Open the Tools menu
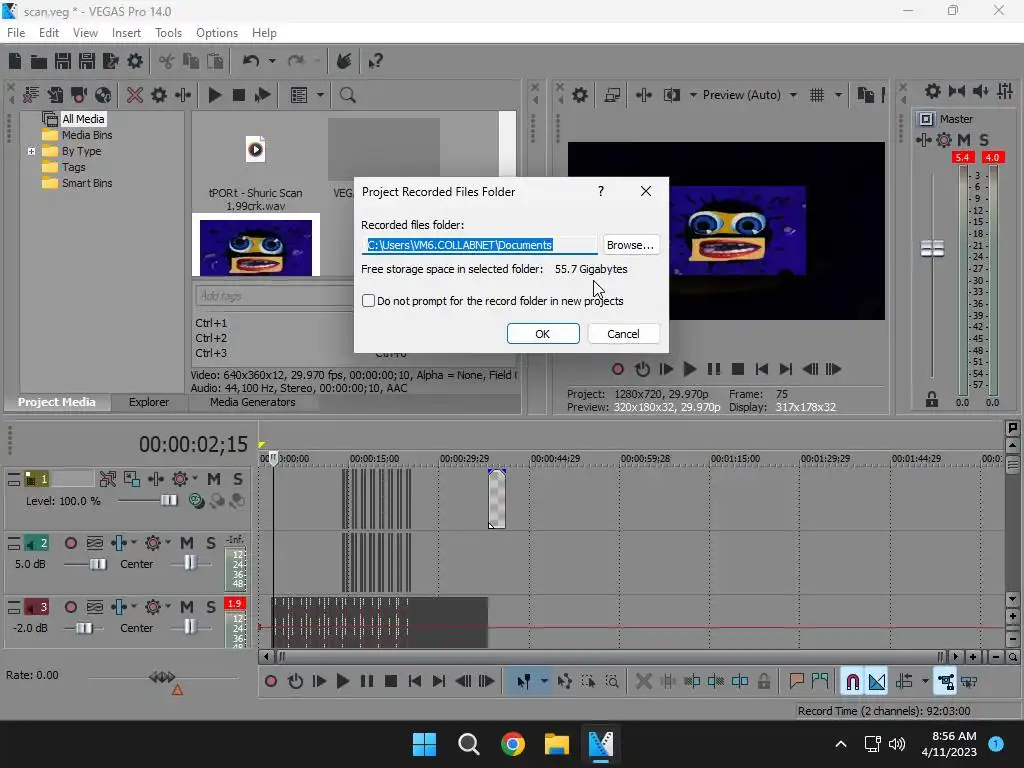Viewport: 1024px width, 768px height. pos(168,33)
